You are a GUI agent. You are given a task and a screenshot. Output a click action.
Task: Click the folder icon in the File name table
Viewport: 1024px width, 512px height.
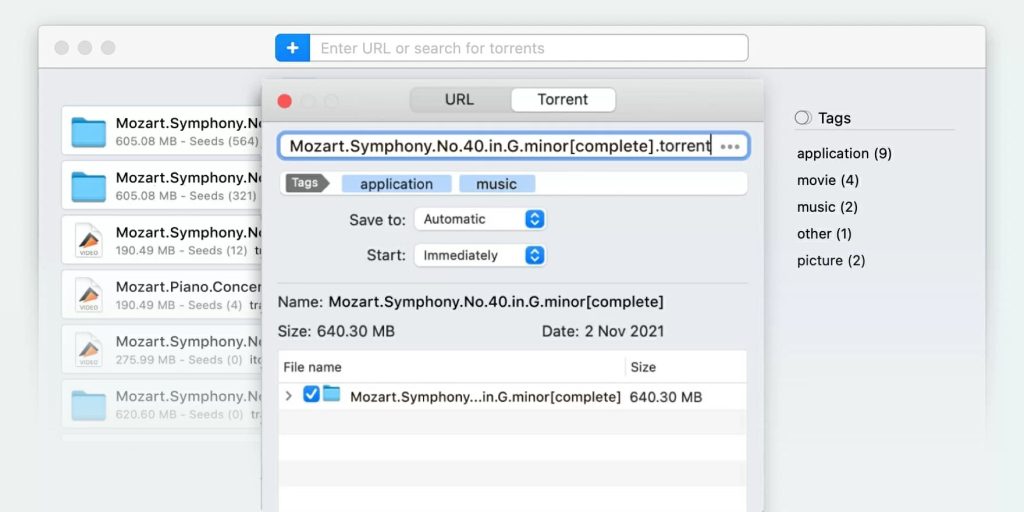pos(332,394)
